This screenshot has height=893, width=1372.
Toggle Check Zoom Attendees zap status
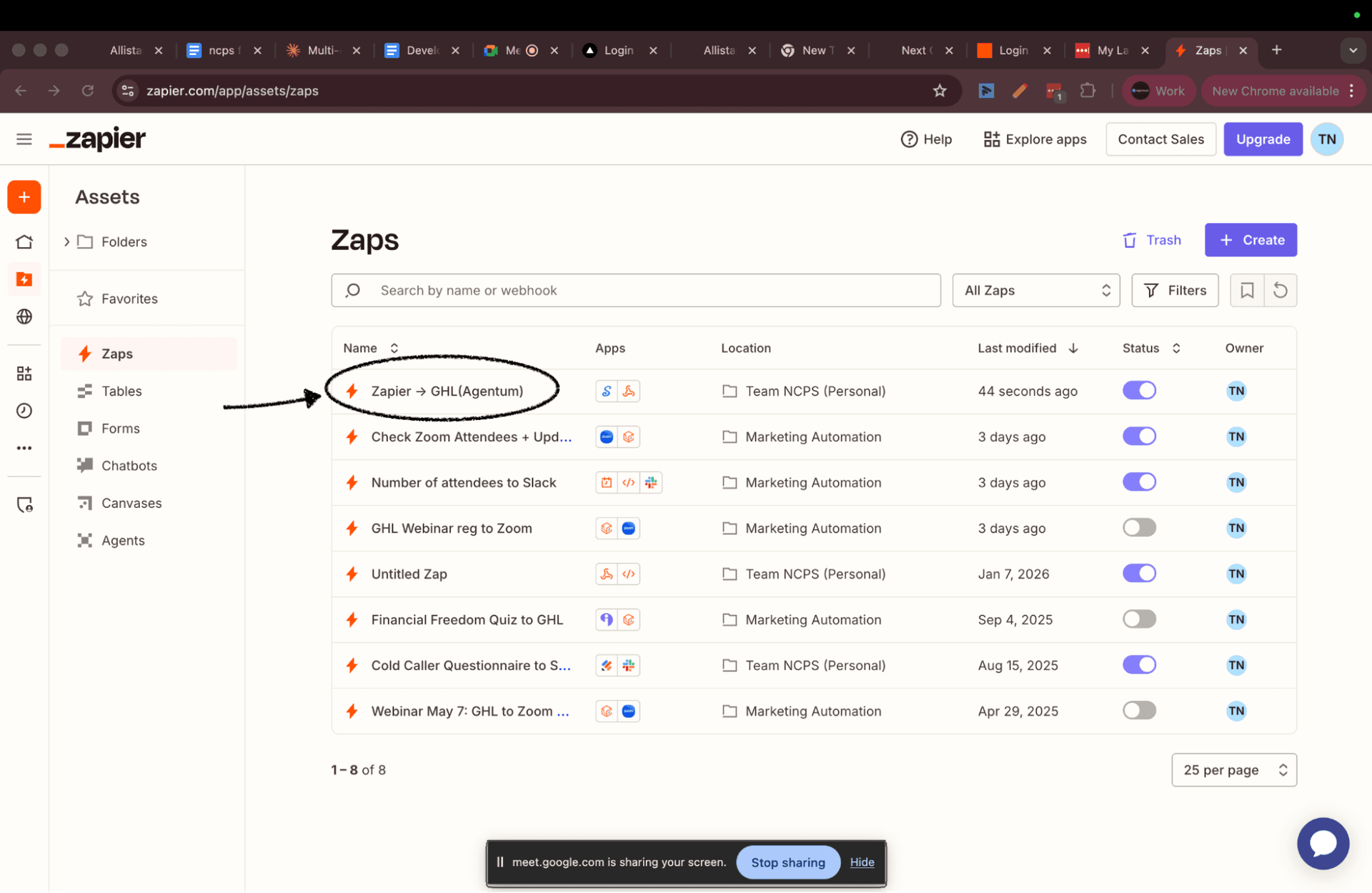tap(1139, 436)
